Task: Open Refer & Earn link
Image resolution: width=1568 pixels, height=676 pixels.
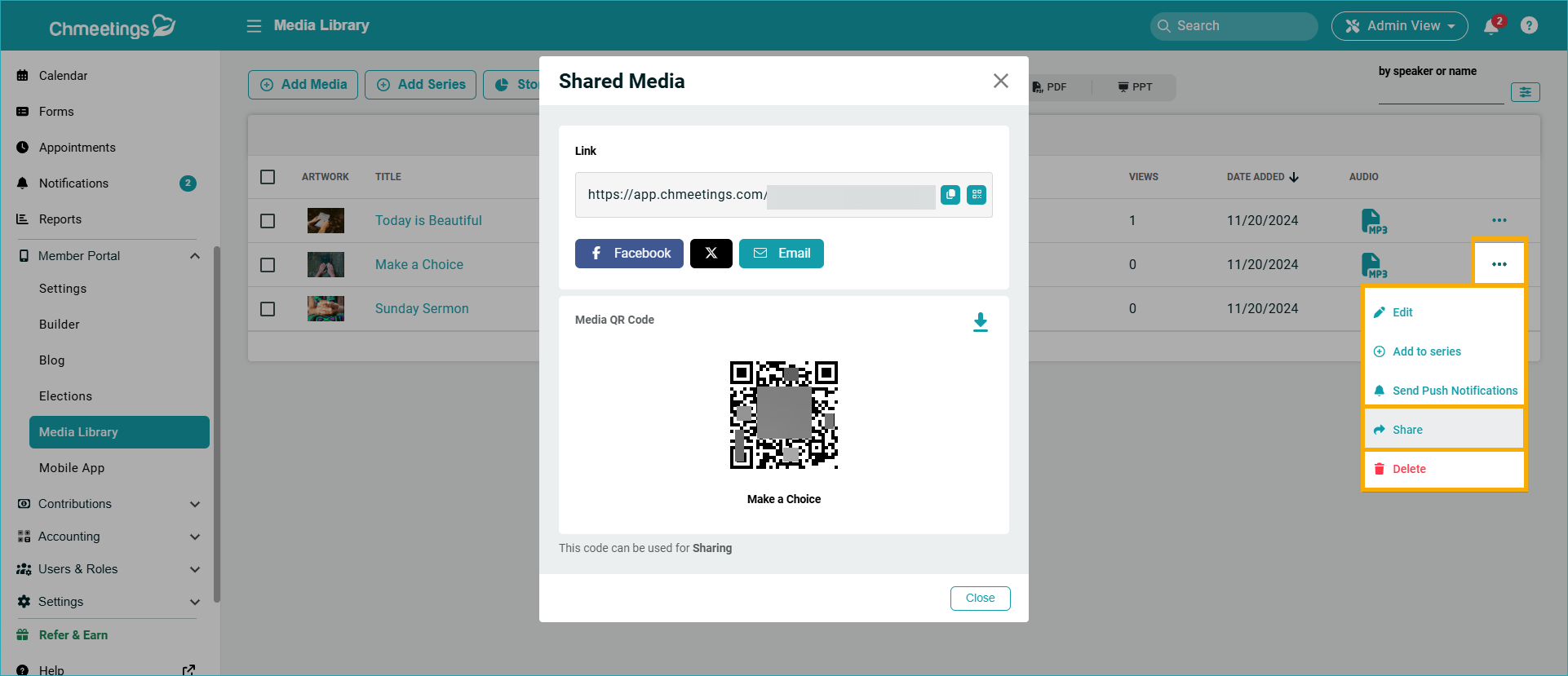Action: pyautogui.click(x=73, y=635)
